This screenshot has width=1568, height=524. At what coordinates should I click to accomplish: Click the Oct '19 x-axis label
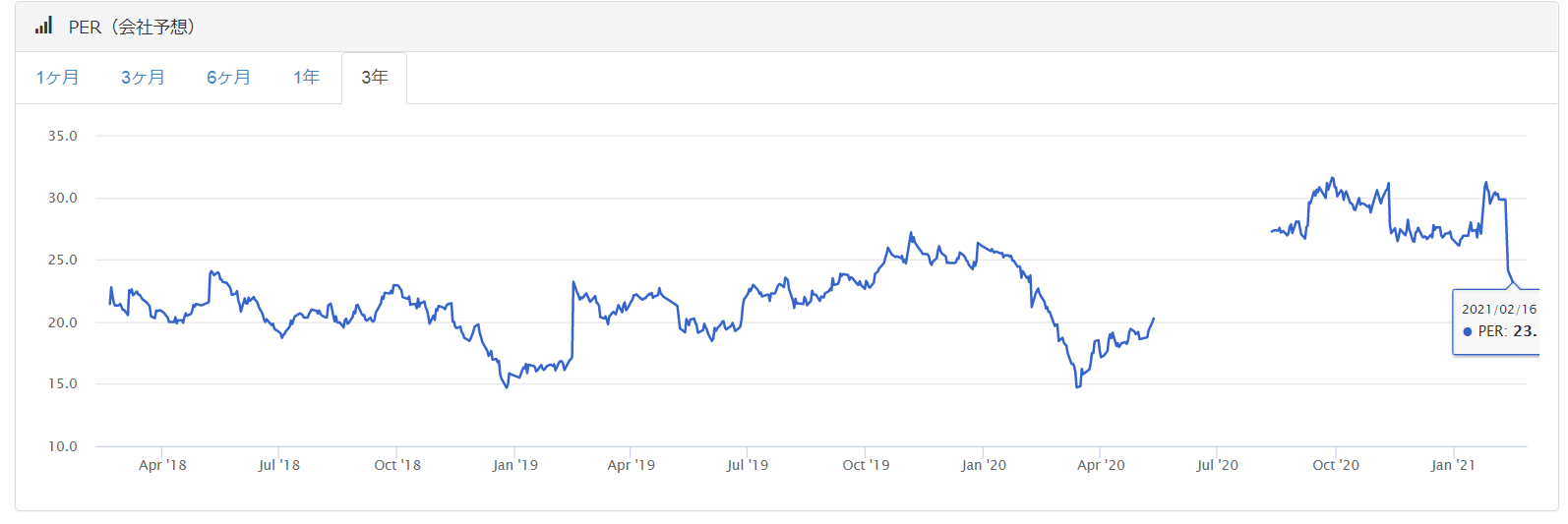866,465
